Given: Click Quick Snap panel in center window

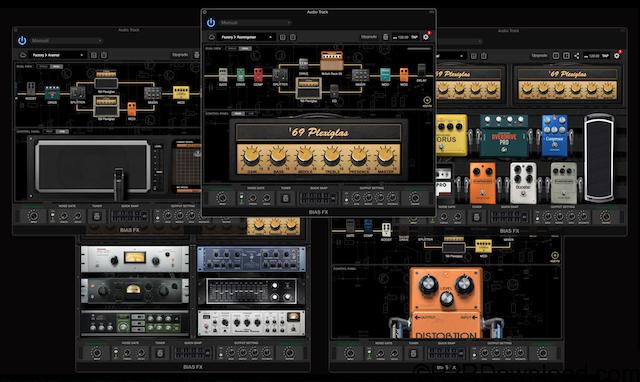Looking at the screenshot, I should click(x=318, y=198).
